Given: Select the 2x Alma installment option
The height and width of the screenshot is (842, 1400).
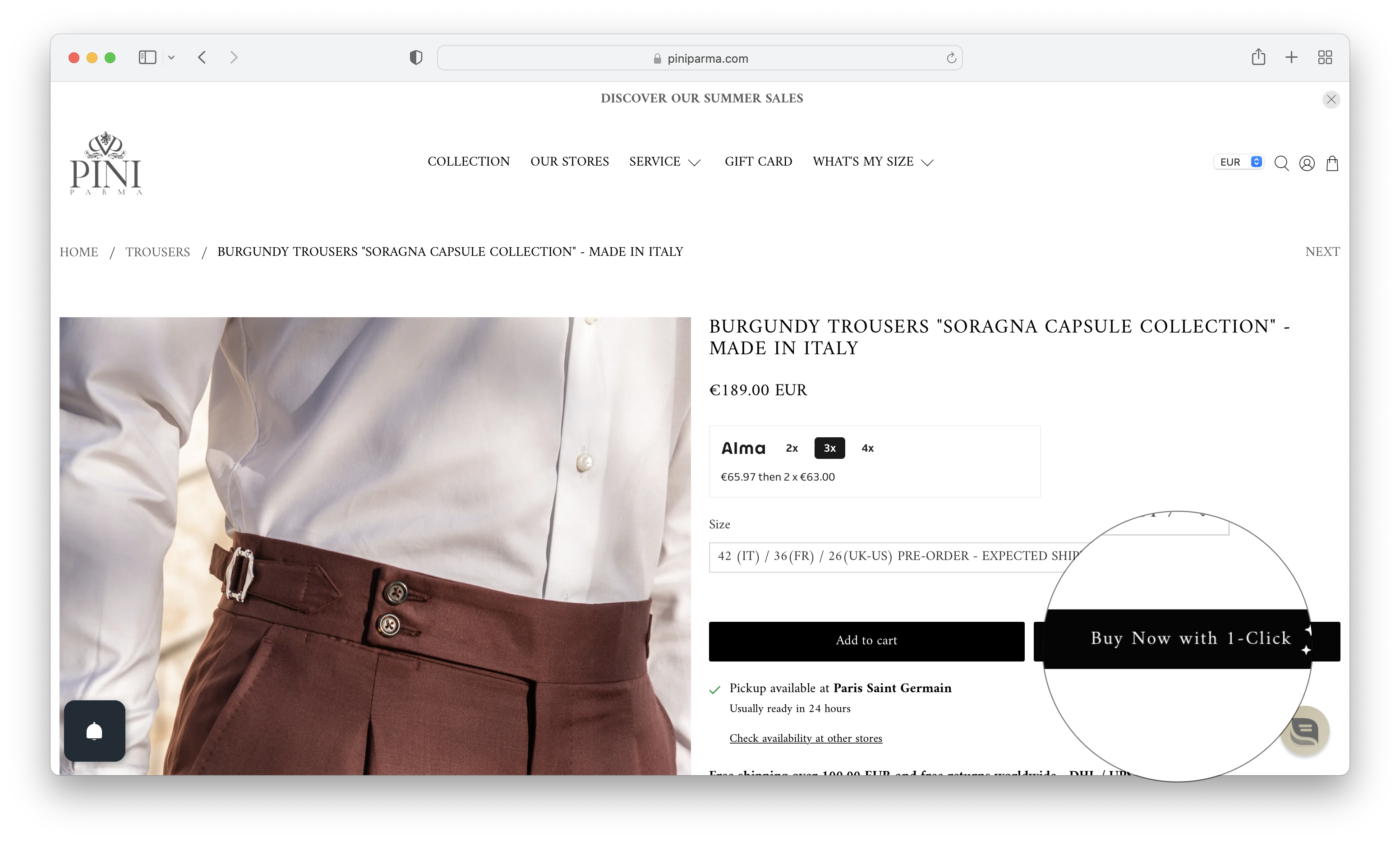Looking at the screenshot, I should pyautogui.click(x=791, y=448).
